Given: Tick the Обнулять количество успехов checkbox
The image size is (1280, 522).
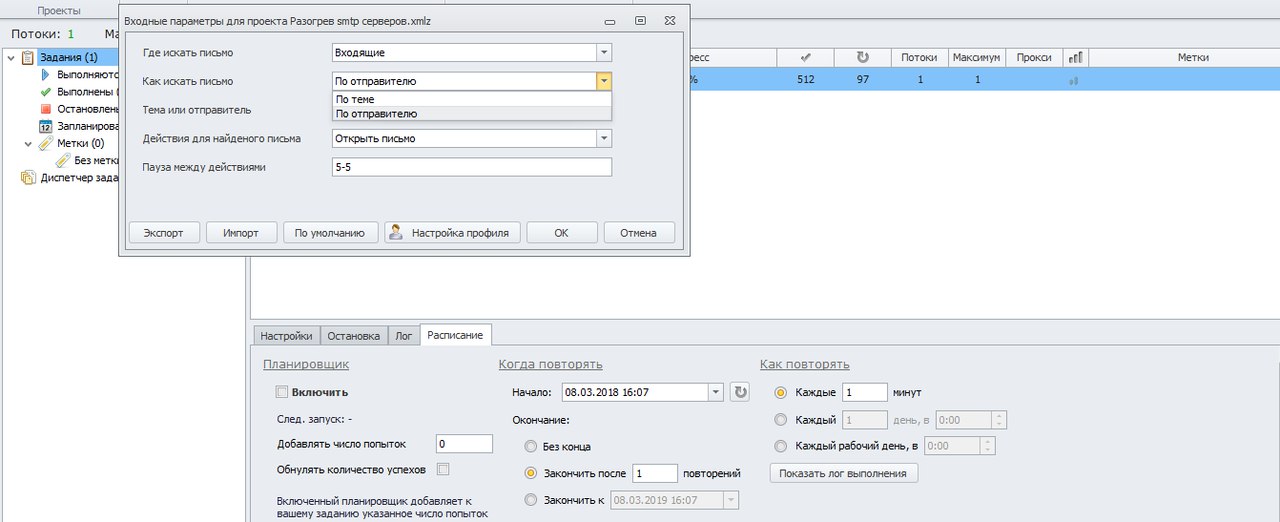Looking at the screenshot, I should (x=444, y=469).
